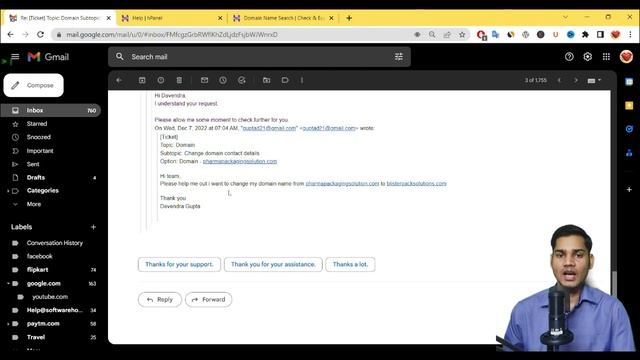Open Google Tasks side panel
This screenshot has width=640, height=360.
(x=629, y=129)
